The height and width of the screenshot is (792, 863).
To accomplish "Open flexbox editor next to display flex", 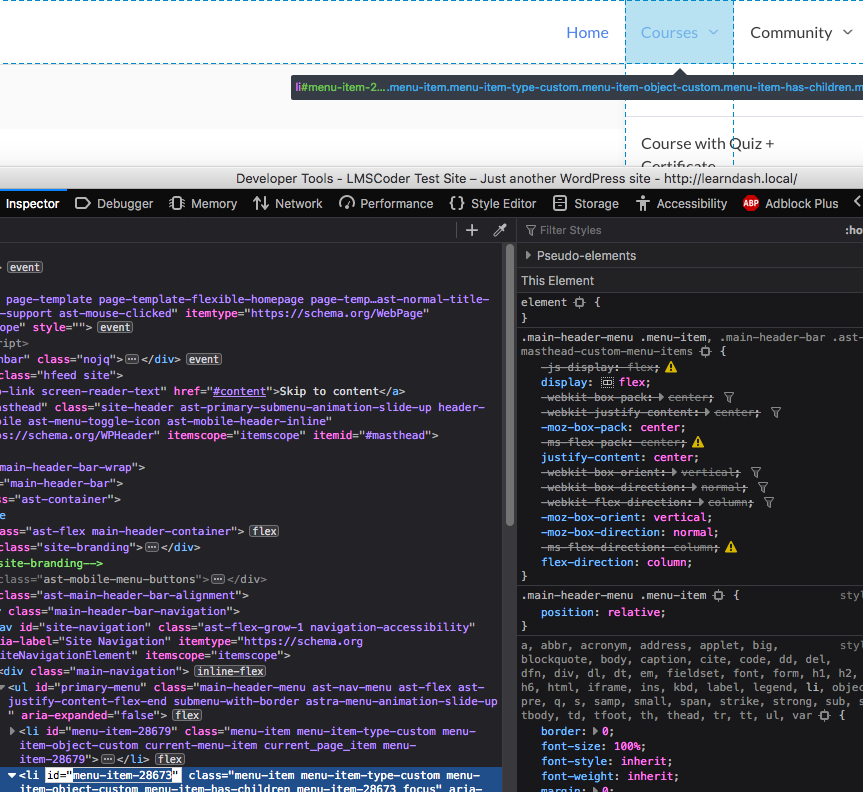I will 607,383.
